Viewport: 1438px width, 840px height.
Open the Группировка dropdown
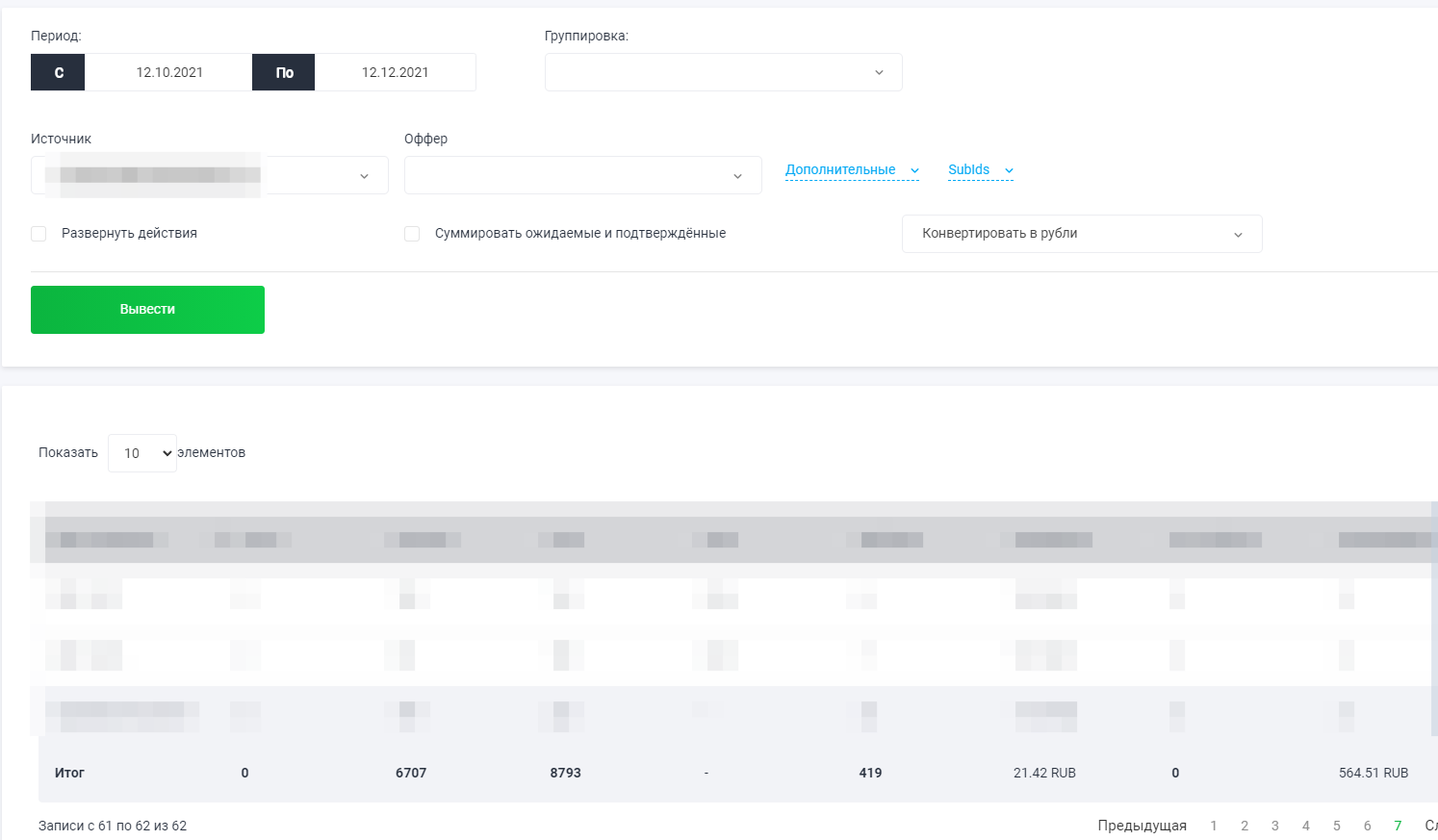pos(724,72)
